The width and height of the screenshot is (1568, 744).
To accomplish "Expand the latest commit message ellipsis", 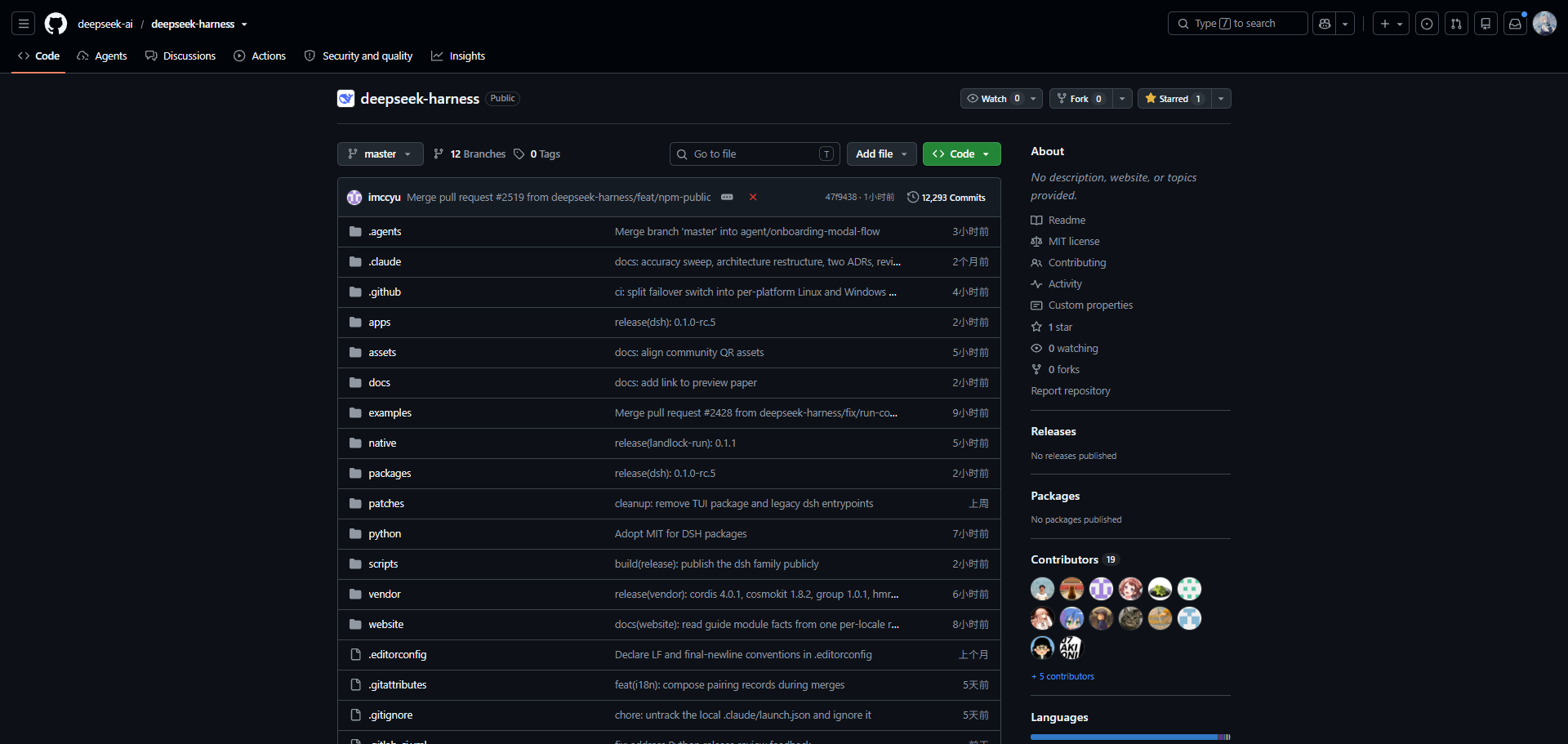I will click(x=727, y=198).
